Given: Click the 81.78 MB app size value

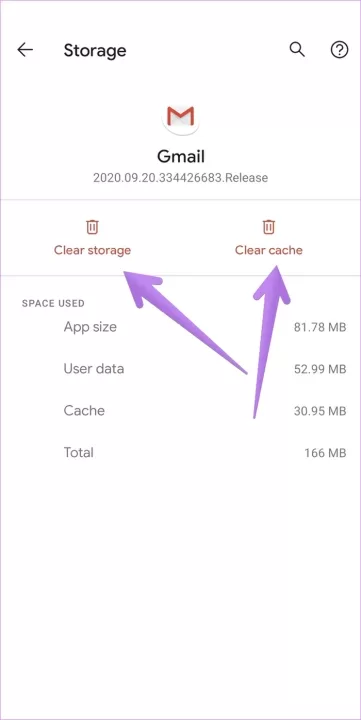Looking at the screenshot, I should (x=320, y=327).
